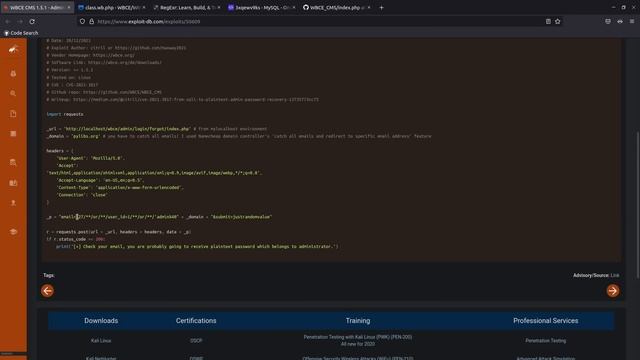Open the Penetration Testing services link

(x=546, y=340)
